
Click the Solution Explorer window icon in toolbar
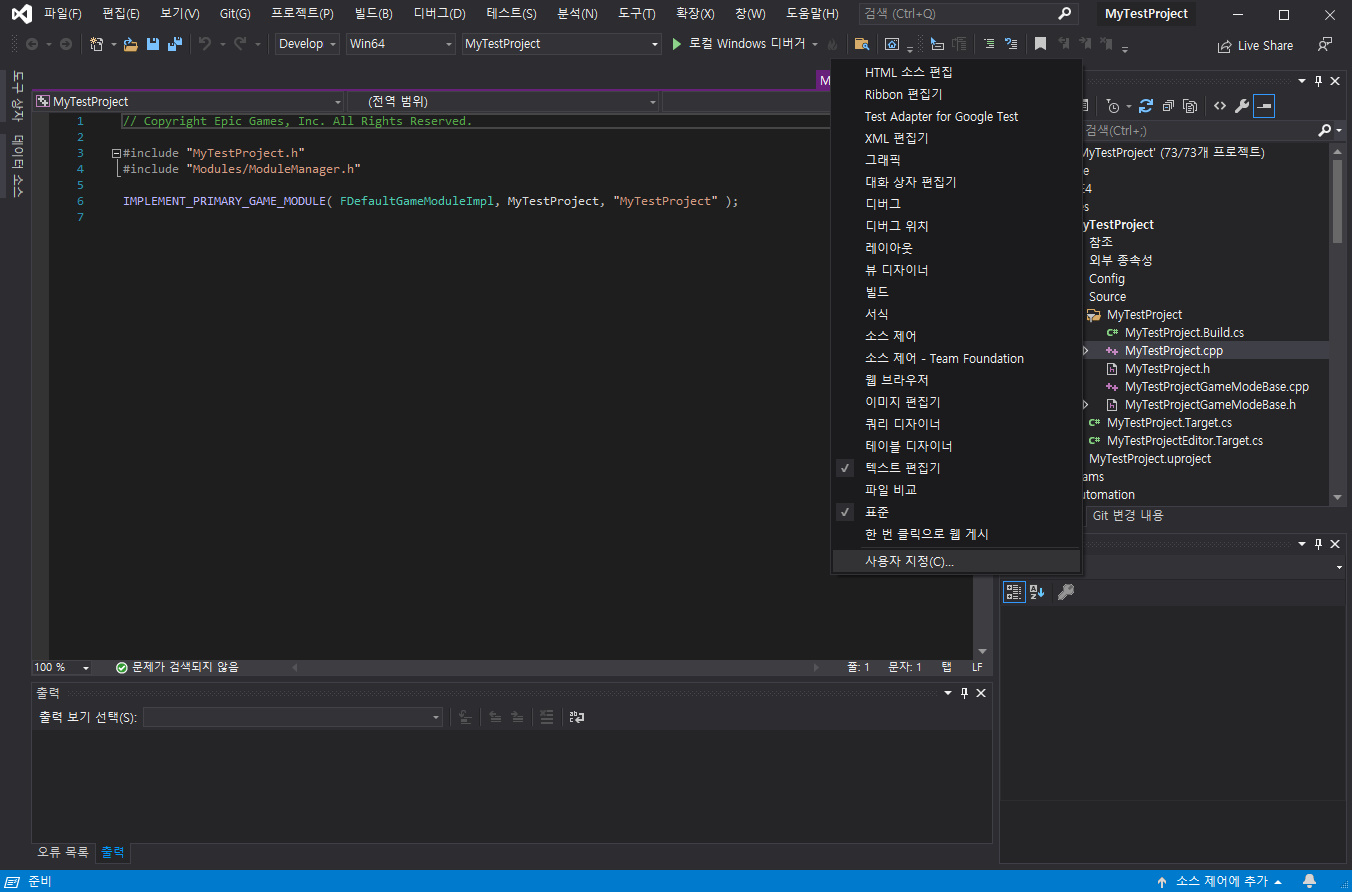click(892, 44)
